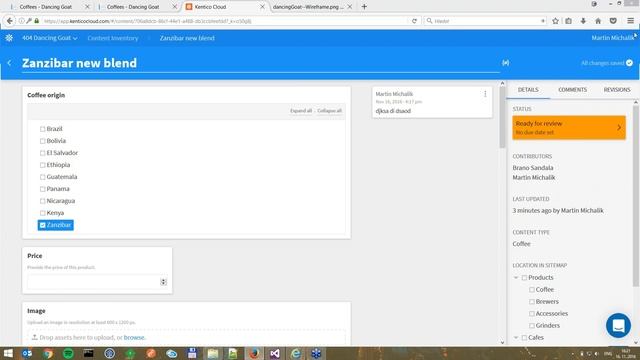Close the Kentico Cloud tab

click(x=262, y=7)
